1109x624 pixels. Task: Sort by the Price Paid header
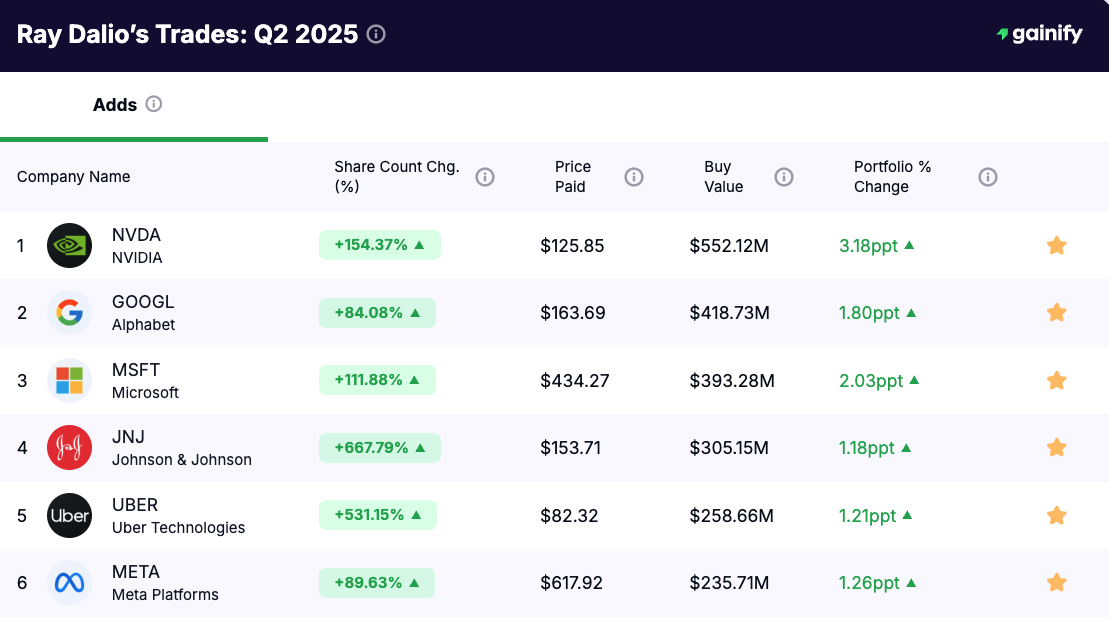pos(572,177)
